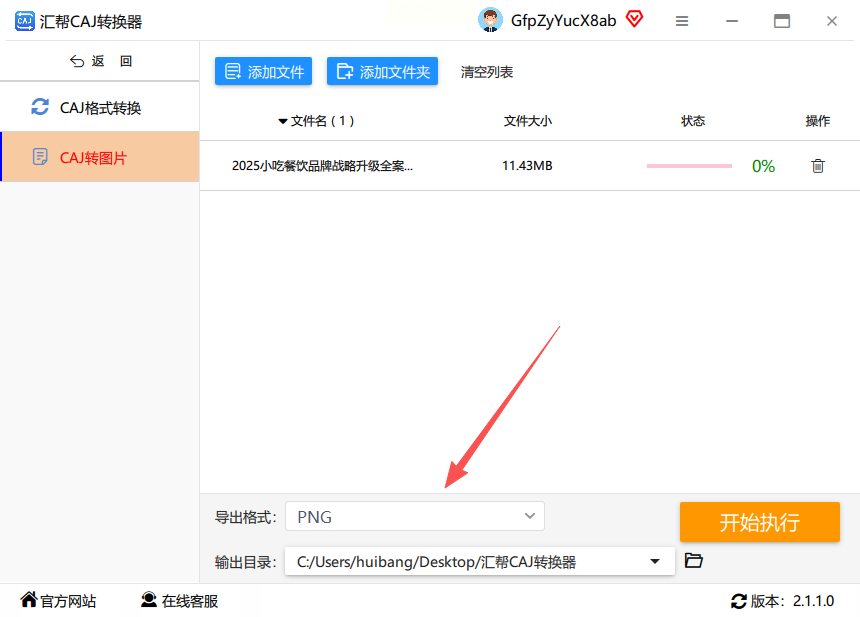Click the online support headset icon
860x617 pixels.
[x=149, y=600]
